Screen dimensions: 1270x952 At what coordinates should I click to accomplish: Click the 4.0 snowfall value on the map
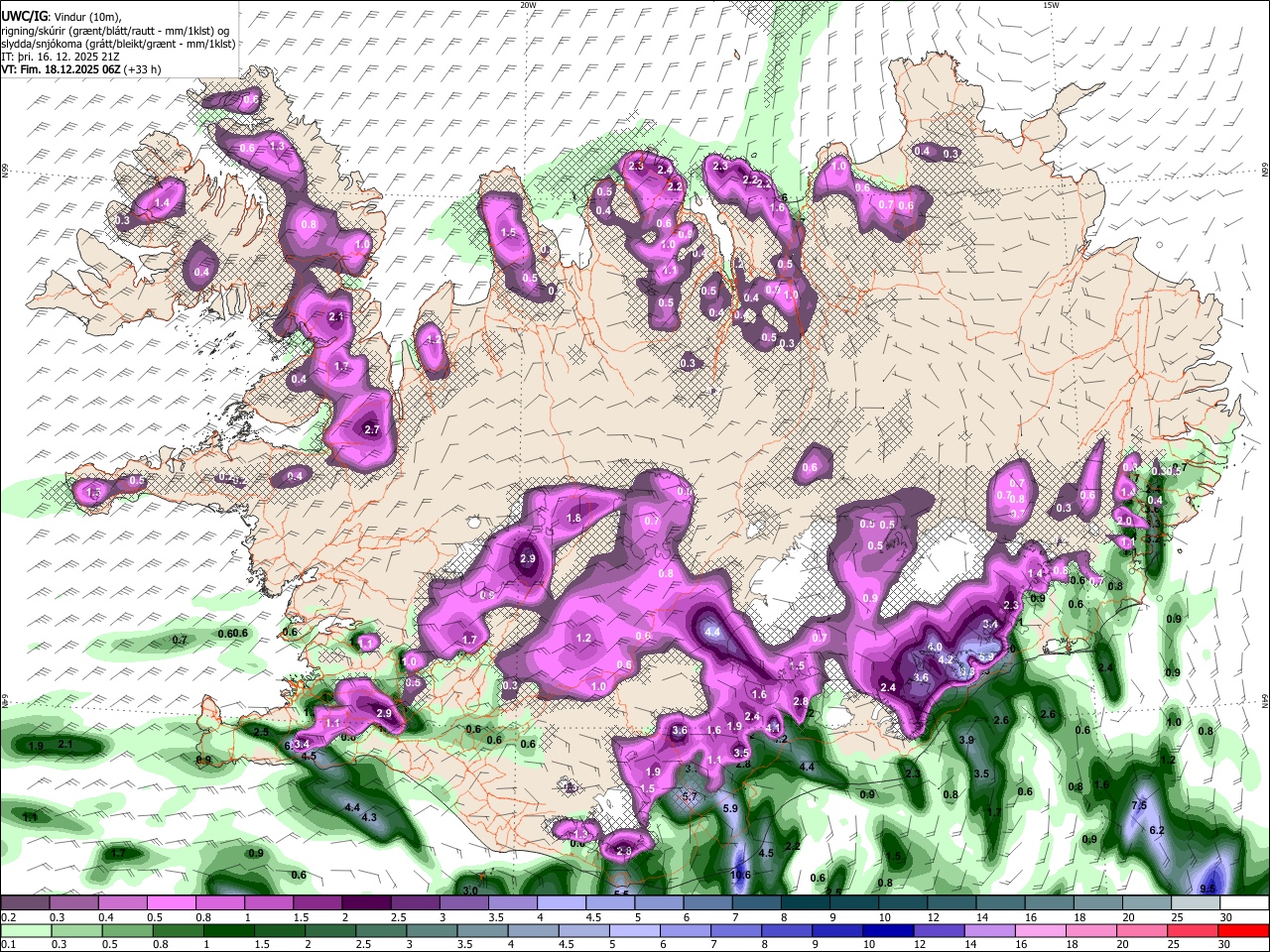935,647
